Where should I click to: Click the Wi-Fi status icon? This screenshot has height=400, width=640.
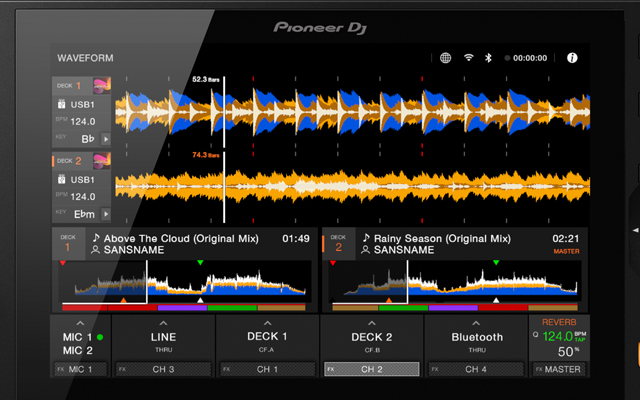[468, 58]
